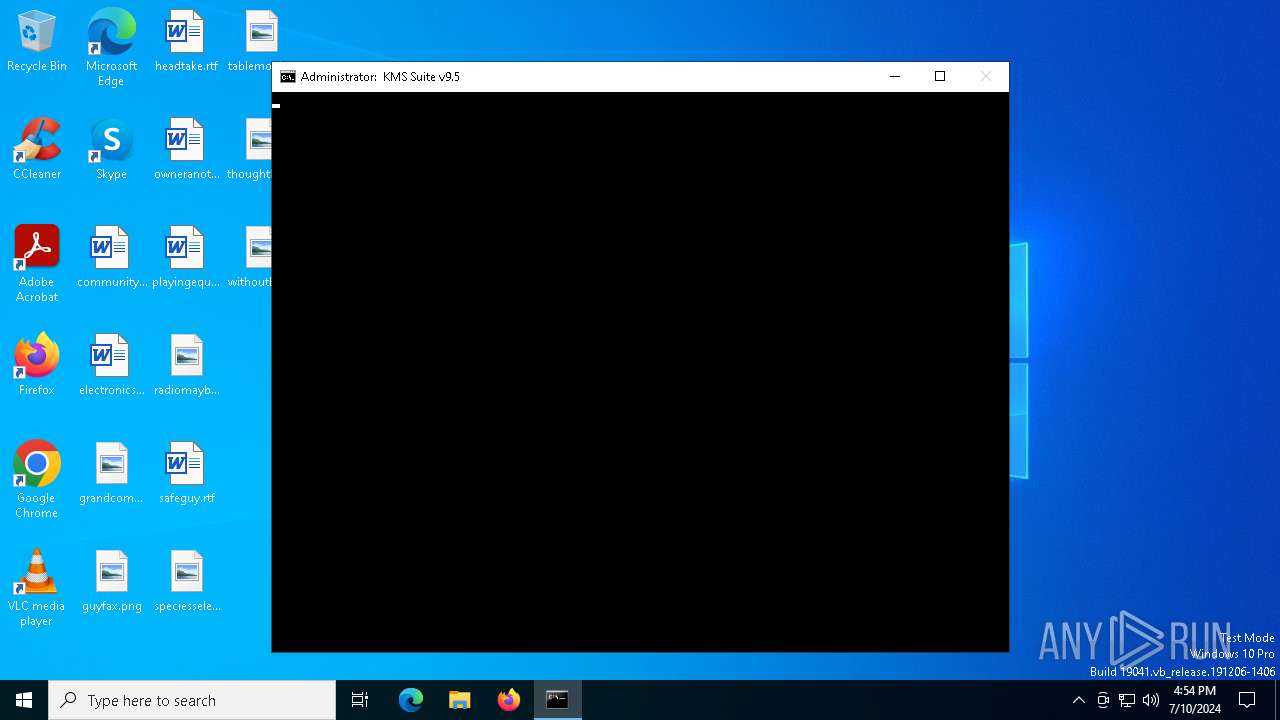Open the clock showing 4:54 PM
Image resolution: width=1280 pixels, height=720 pixels.
(x=1194, y=700)
